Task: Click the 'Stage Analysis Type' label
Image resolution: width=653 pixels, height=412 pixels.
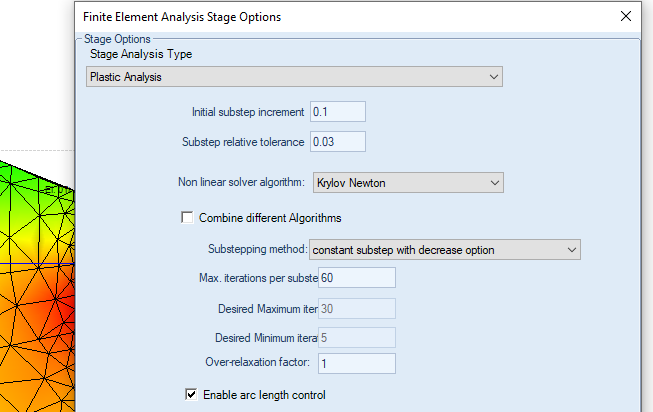Action: [x=141, y=54]
